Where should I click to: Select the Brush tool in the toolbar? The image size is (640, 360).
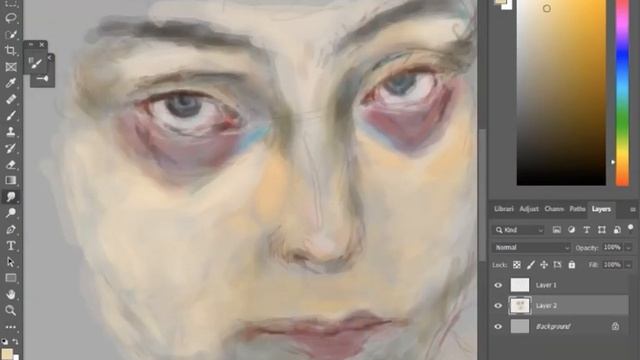click(x=11, y=116)
